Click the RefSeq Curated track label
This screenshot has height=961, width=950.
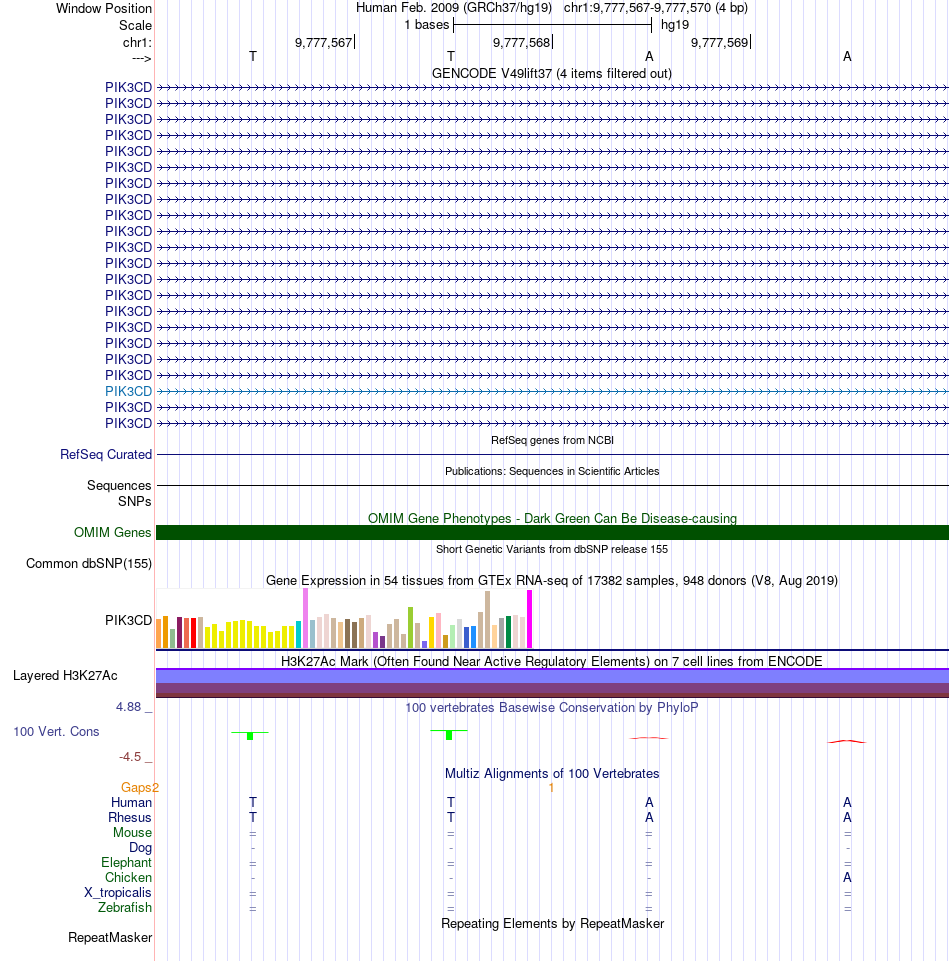coord(106,454)
